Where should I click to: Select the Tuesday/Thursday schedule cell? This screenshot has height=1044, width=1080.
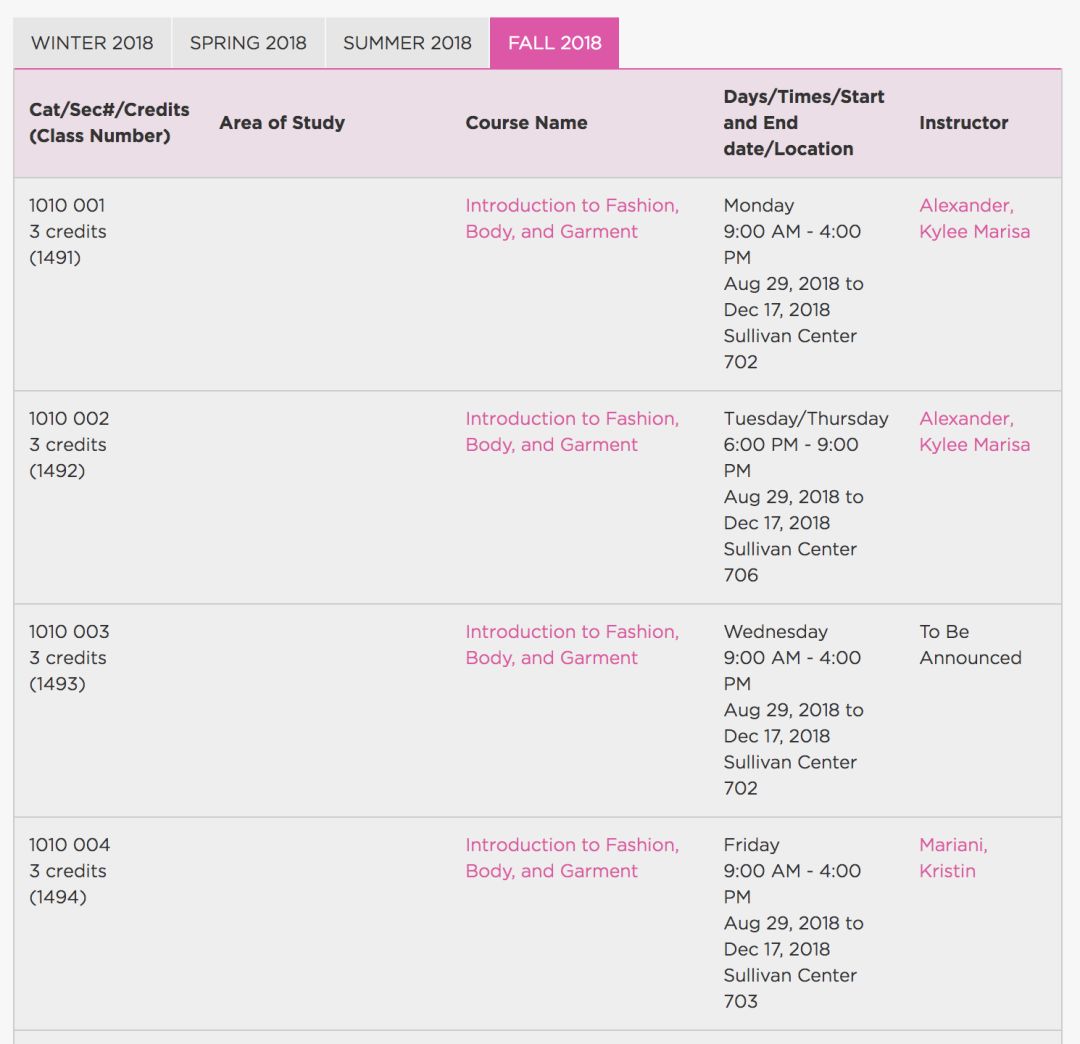(x=806, y=497)
